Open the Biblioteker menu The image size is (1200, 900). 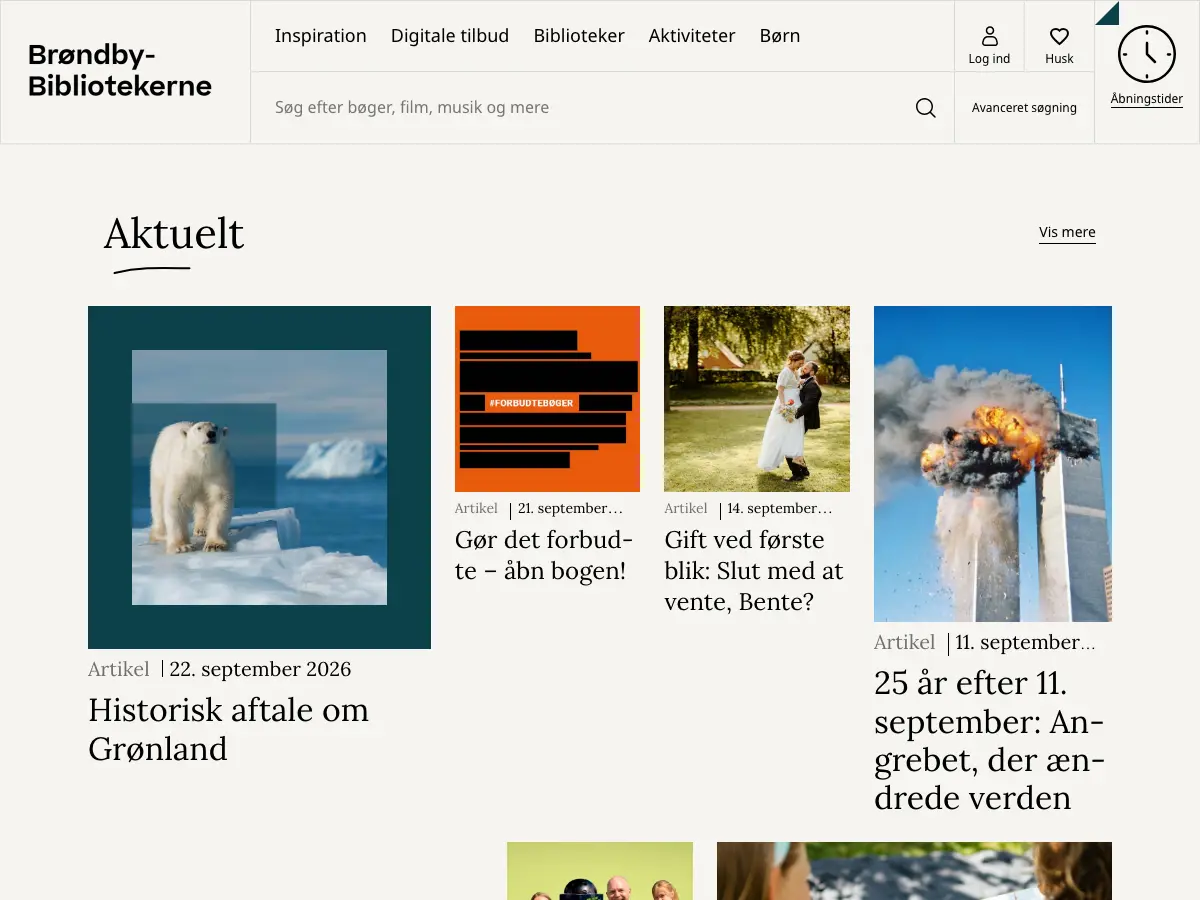(x=579, y=36)
